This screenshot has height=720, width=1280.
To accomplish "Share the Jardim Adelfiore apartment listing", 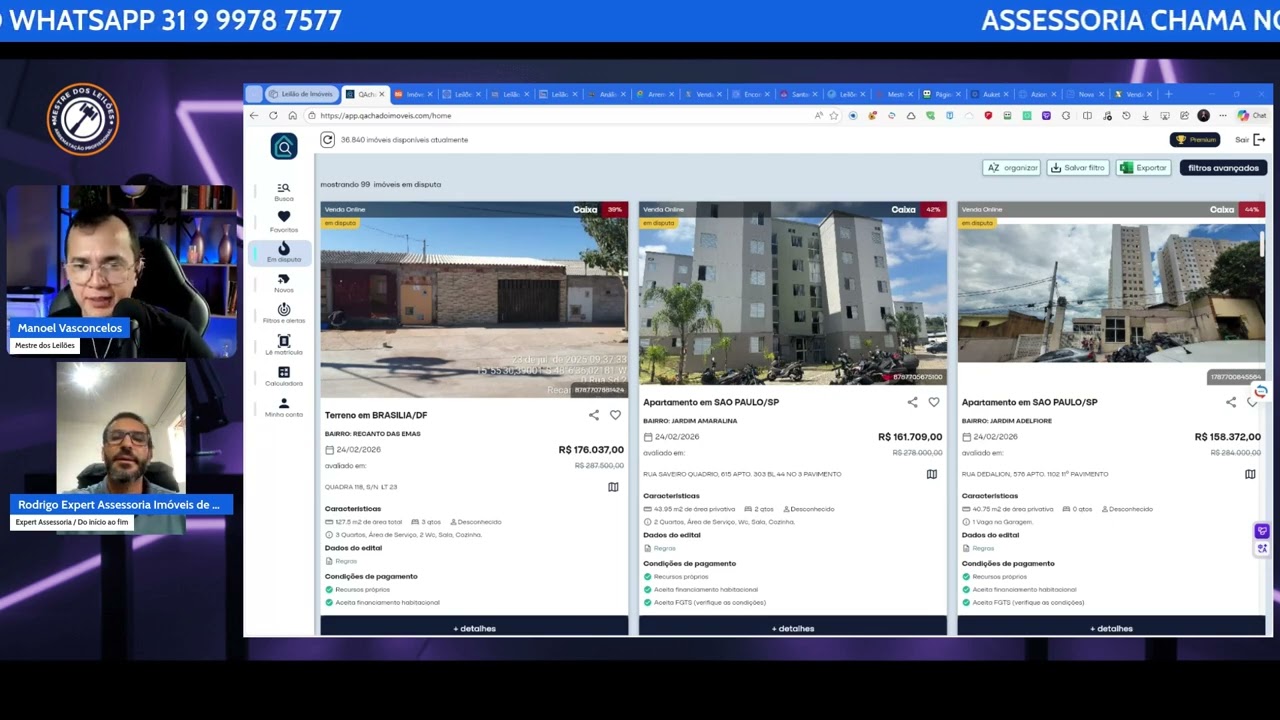I will (x=1231, y=402).
